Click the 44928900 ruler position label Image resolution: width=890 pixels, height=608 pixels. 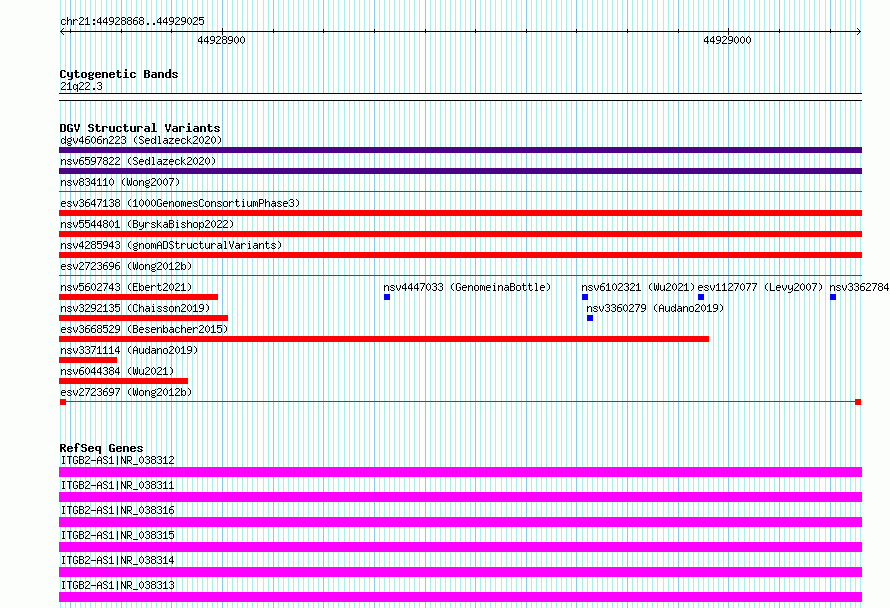tap(221, 40)
